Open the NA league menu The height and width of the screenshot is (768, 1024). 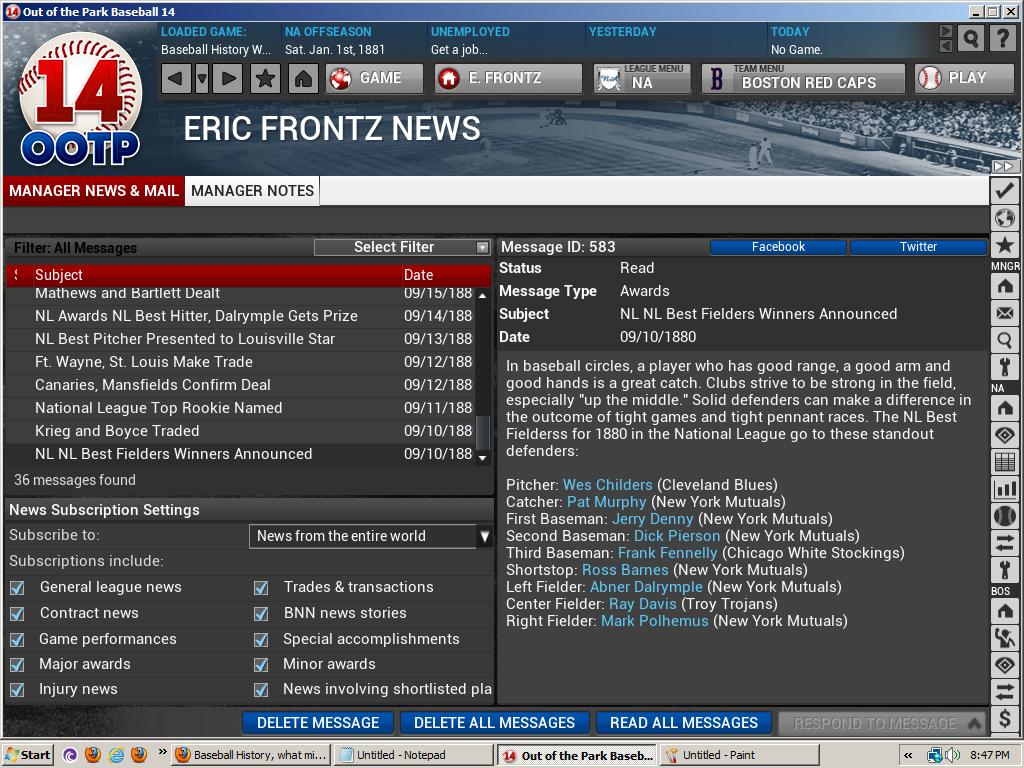tap(641, 78)
